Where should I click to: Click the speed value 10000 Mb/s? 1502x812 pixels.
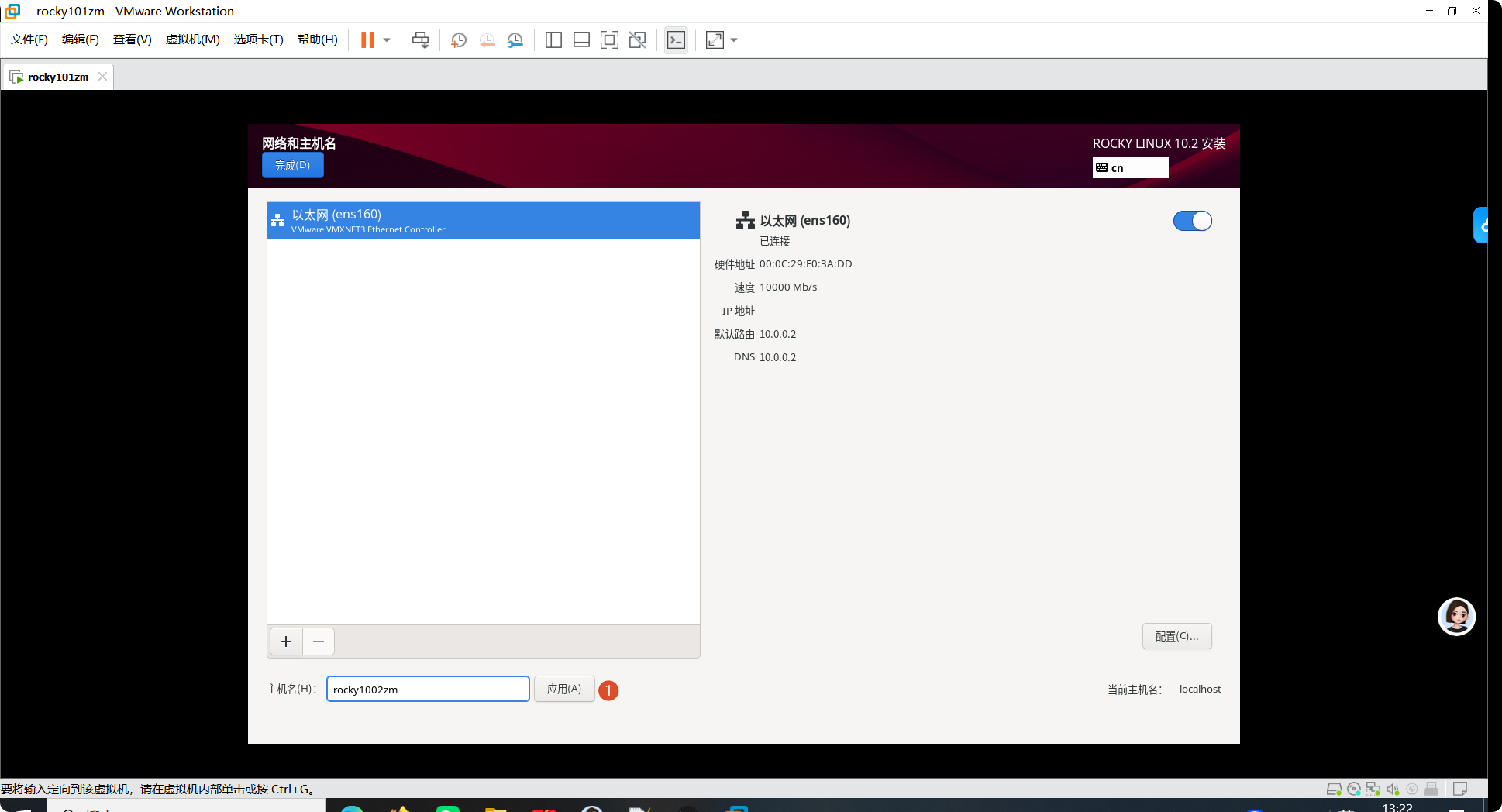tap(788, 287)
